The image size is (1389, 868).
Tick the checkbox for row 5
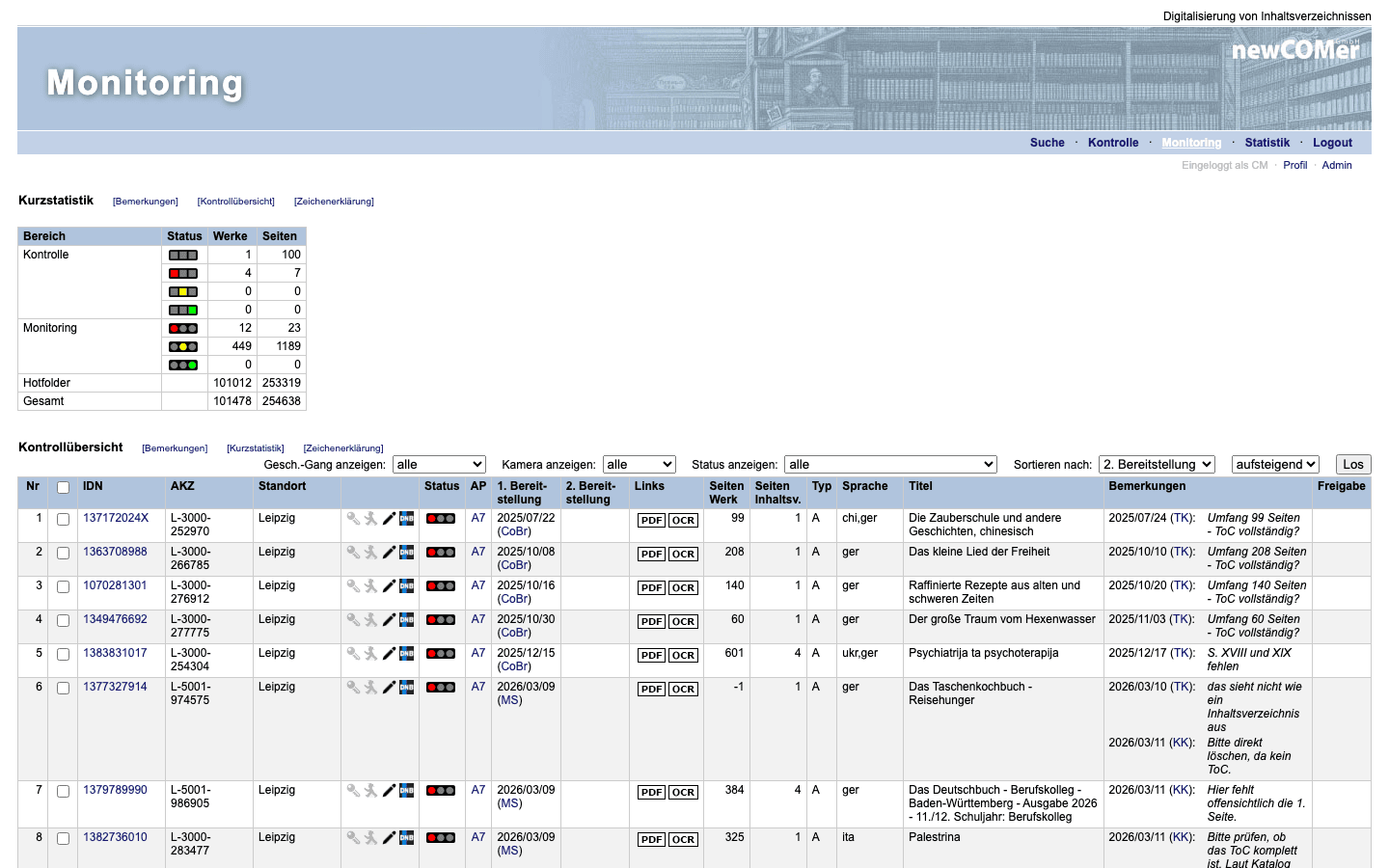63,655
